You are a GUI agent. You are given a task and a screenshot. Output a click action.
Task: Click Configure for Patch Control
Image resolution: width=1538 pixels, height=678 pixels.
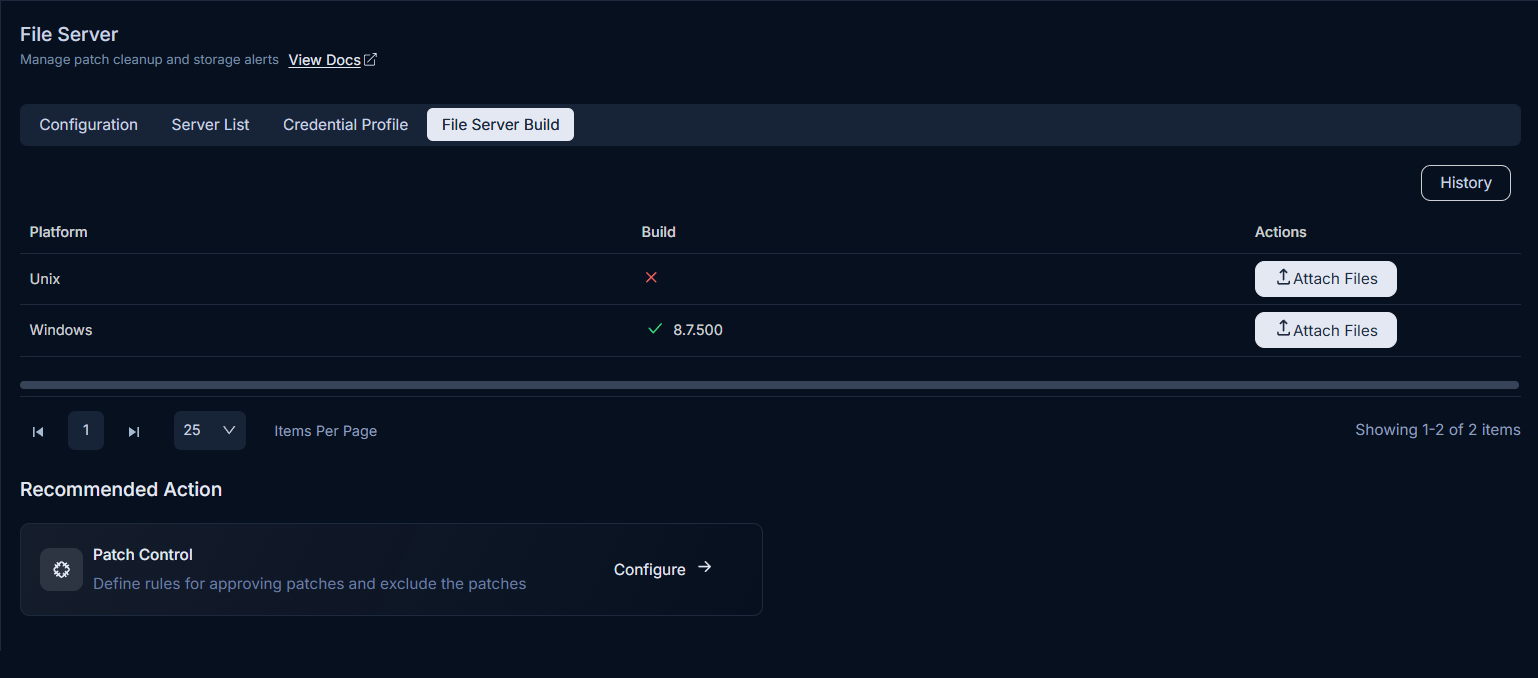[x=650, y=569]
